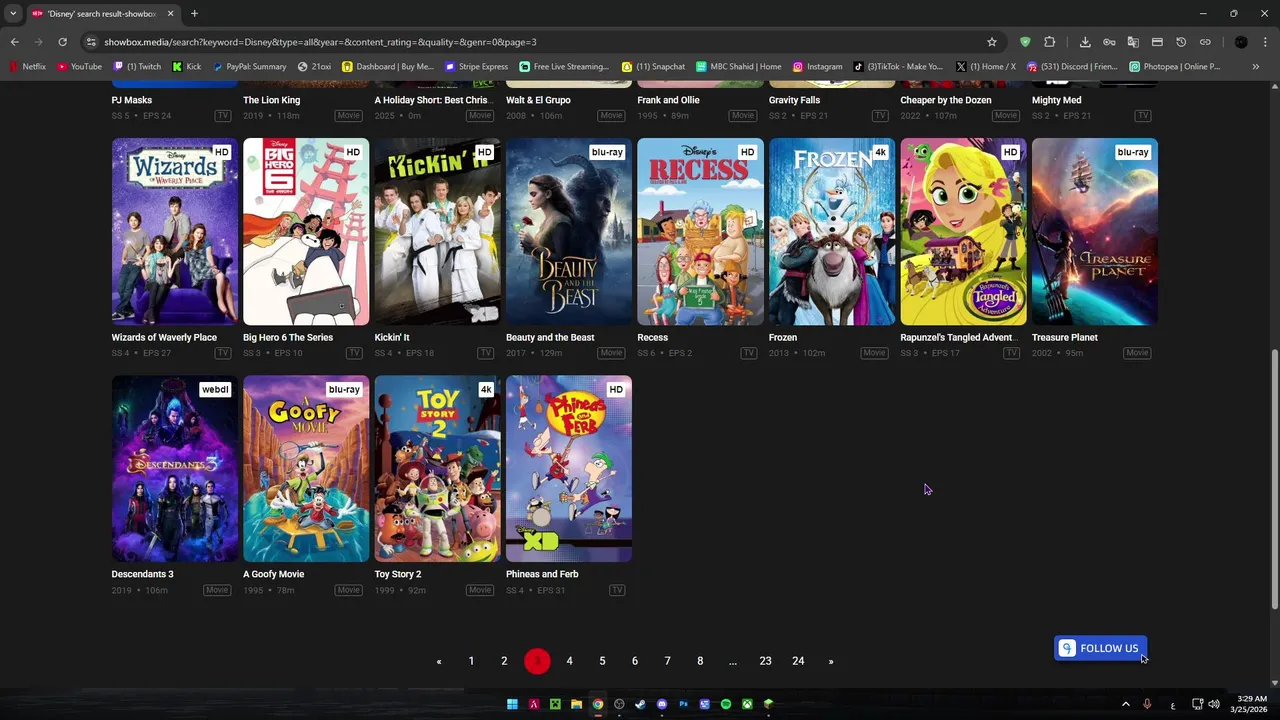
Task: Open the YouTube bookmark
Action: (79, 67)
